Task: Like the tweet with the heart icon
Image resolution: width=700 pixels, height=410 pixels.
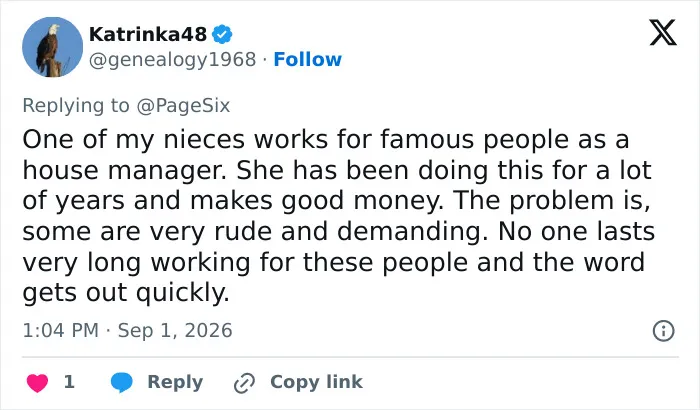Action: 38,382
